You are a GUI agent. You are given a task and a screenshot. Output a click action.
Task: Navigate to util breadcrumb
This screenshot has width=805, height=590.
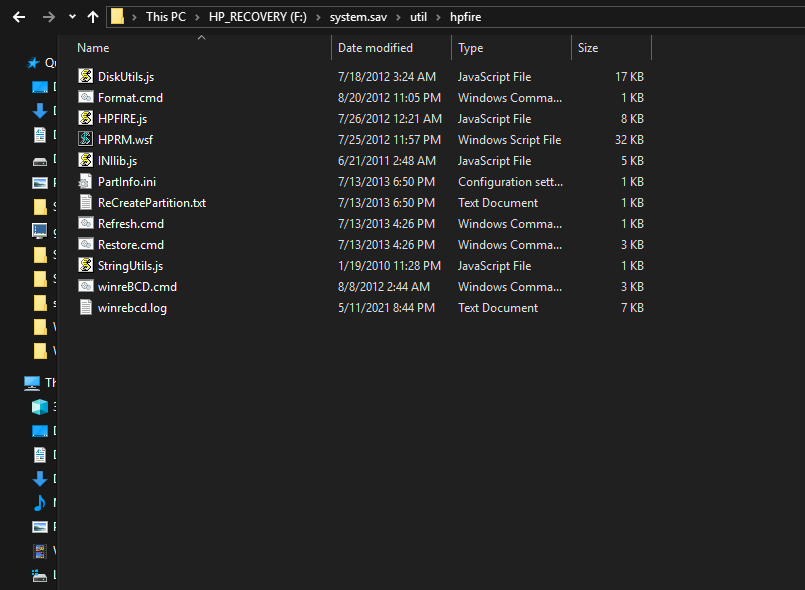point(418,17)
